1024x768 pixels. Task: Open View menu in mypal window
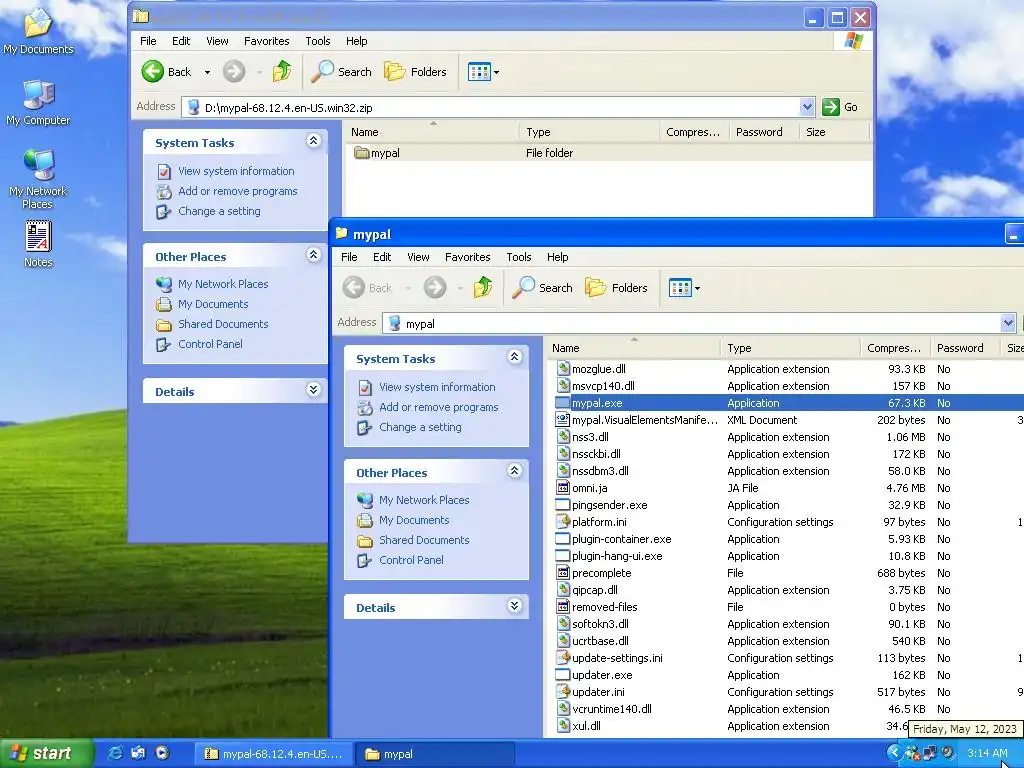[x=418, y=257]
